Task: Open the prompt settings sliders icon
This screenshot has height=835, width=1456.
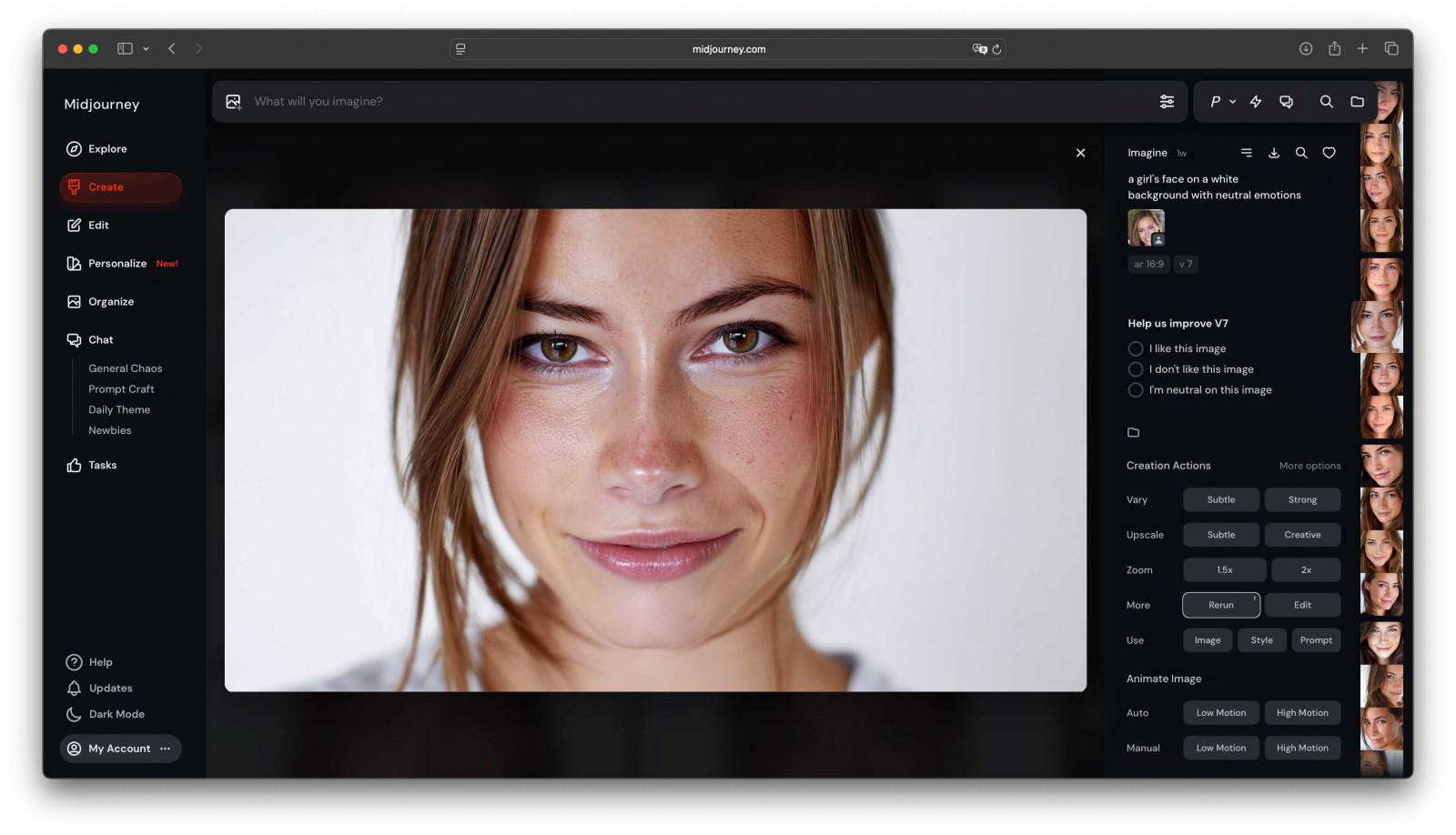Action: (1167, 102)
